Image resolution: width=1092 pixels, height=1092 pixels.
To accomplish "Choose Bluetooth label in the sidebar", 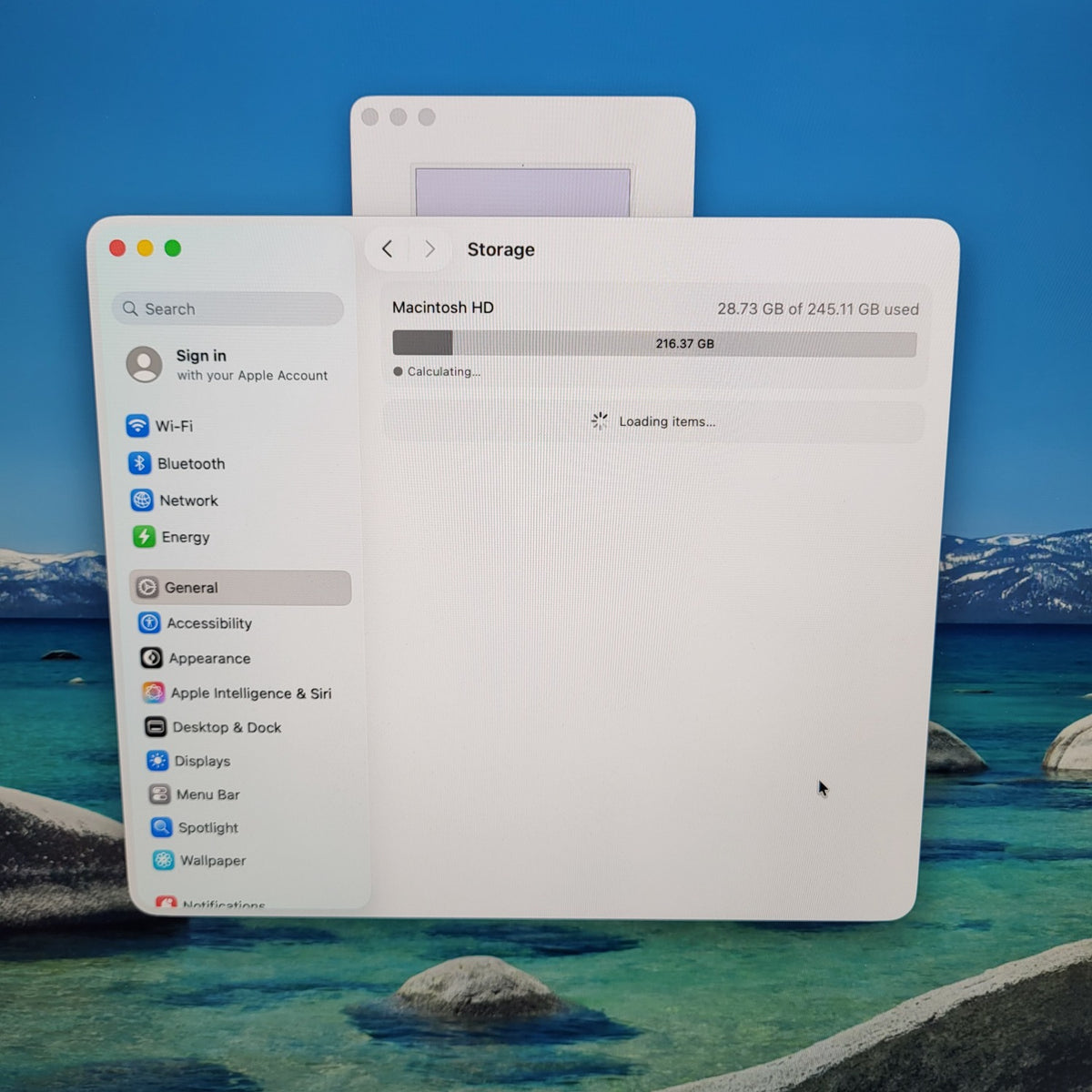I will (x=191, y=463).
